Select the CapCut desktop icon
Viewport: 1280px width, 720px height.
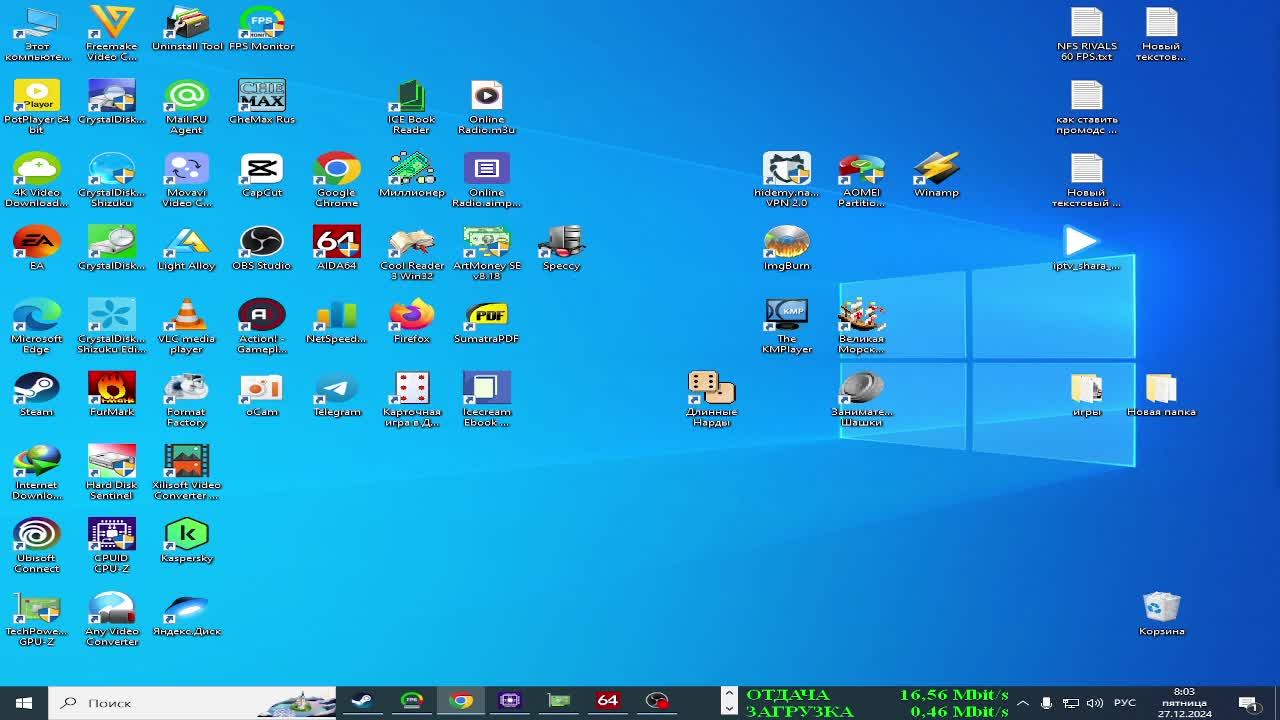point(262,175)
